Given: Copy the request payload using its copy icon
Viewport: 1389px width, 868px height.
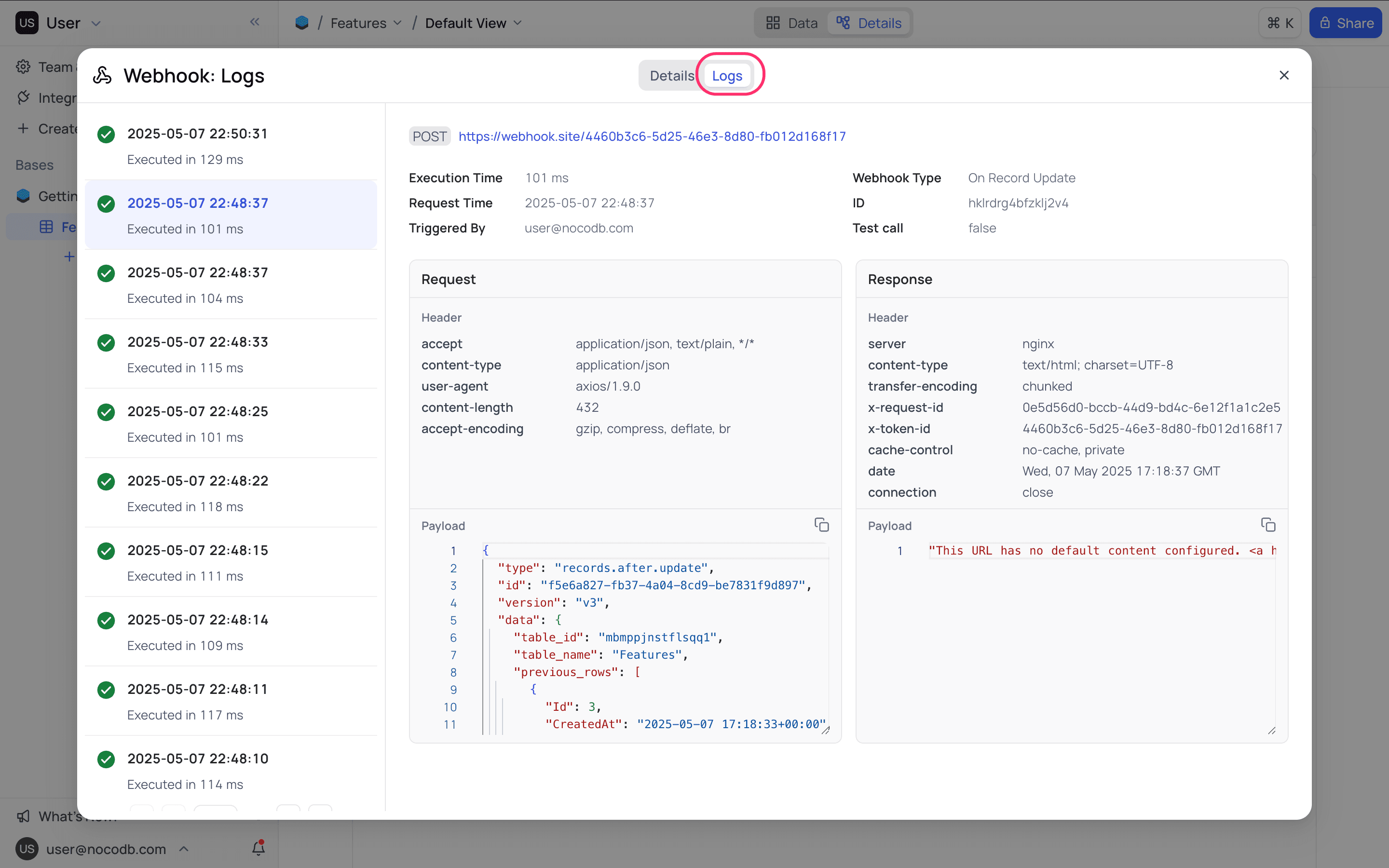Looking at the screenshot, I should pos(821,524).
